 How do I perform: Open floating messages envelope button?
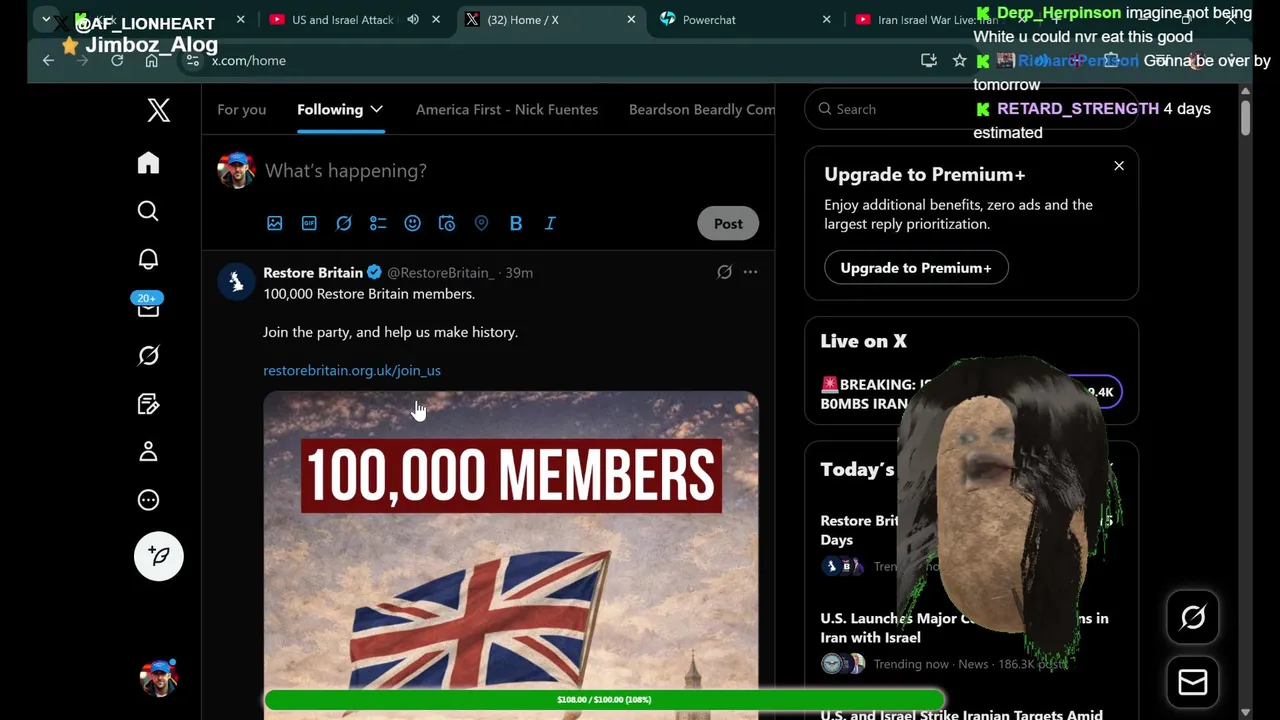[x=1193, y=682]
